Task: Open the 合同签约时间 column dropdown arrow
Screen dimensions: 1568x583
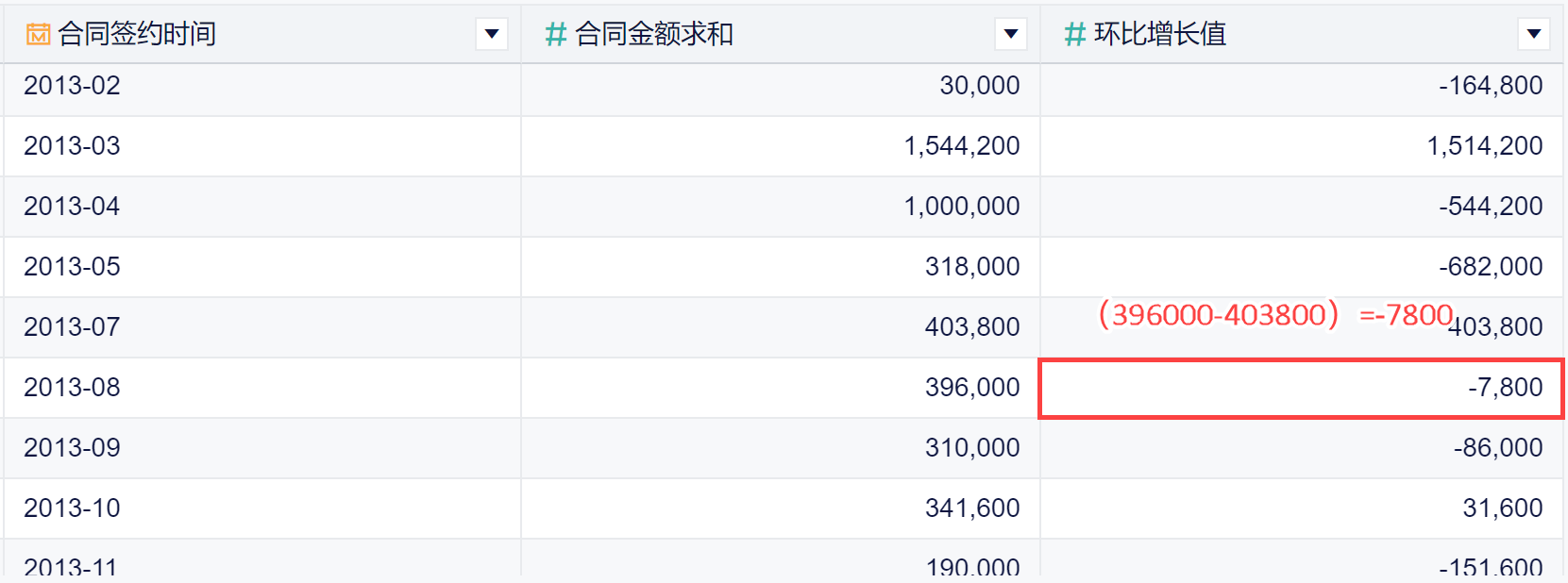Action: point(491,35)
